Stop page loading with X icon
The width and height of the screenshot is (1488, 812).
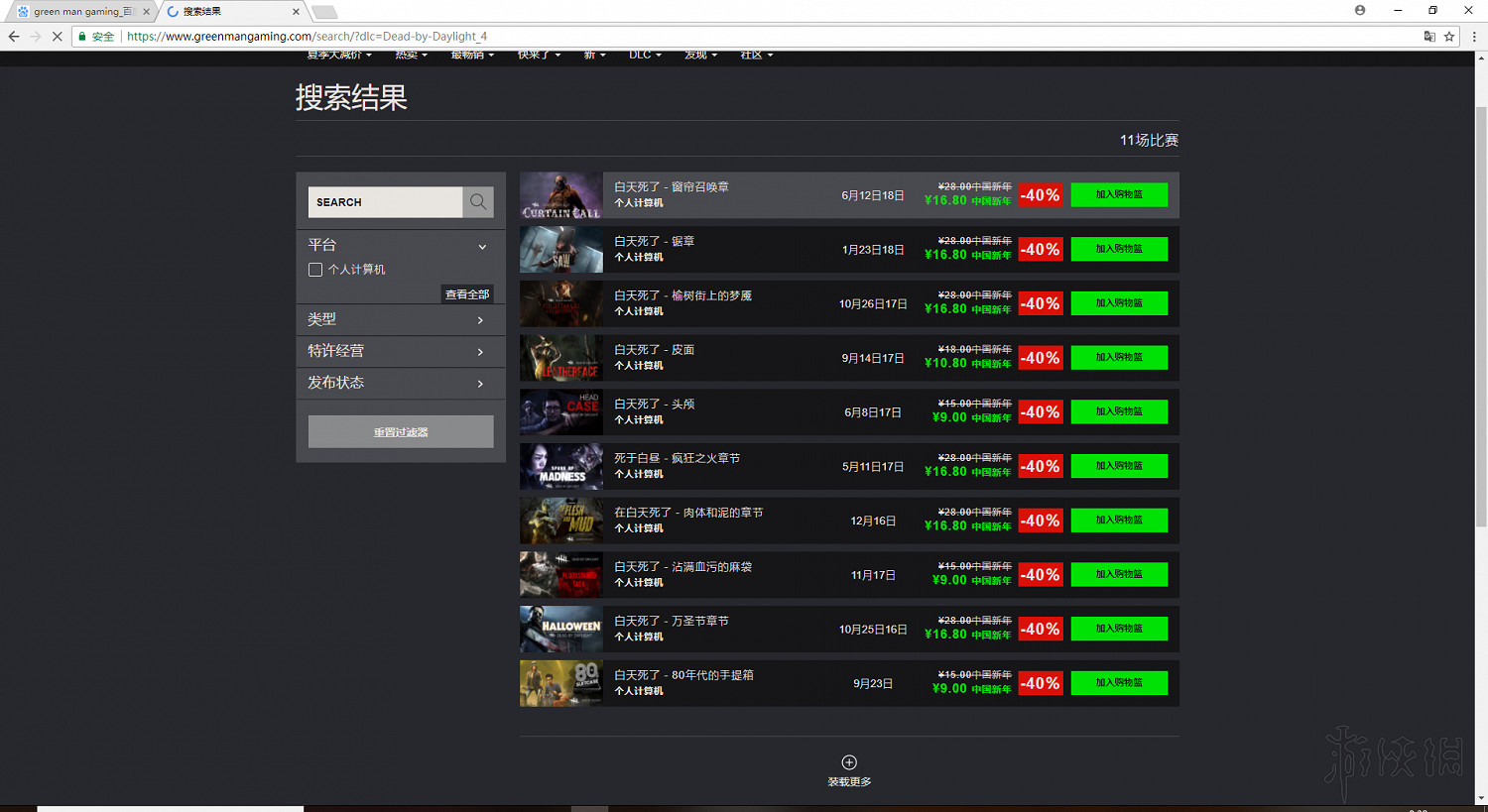click(x=57, y=37)
